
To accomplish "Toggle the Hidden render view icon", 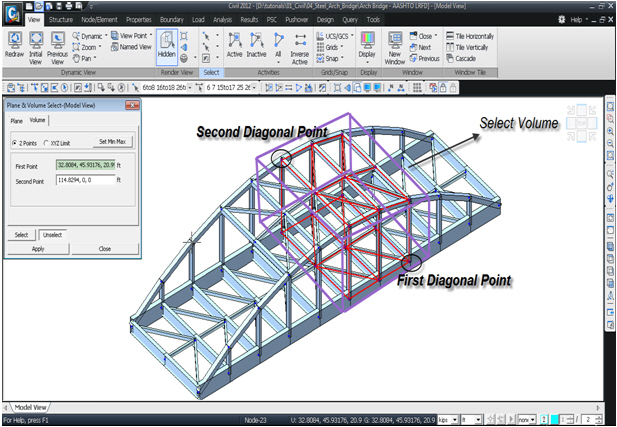I will click(167, 46).
